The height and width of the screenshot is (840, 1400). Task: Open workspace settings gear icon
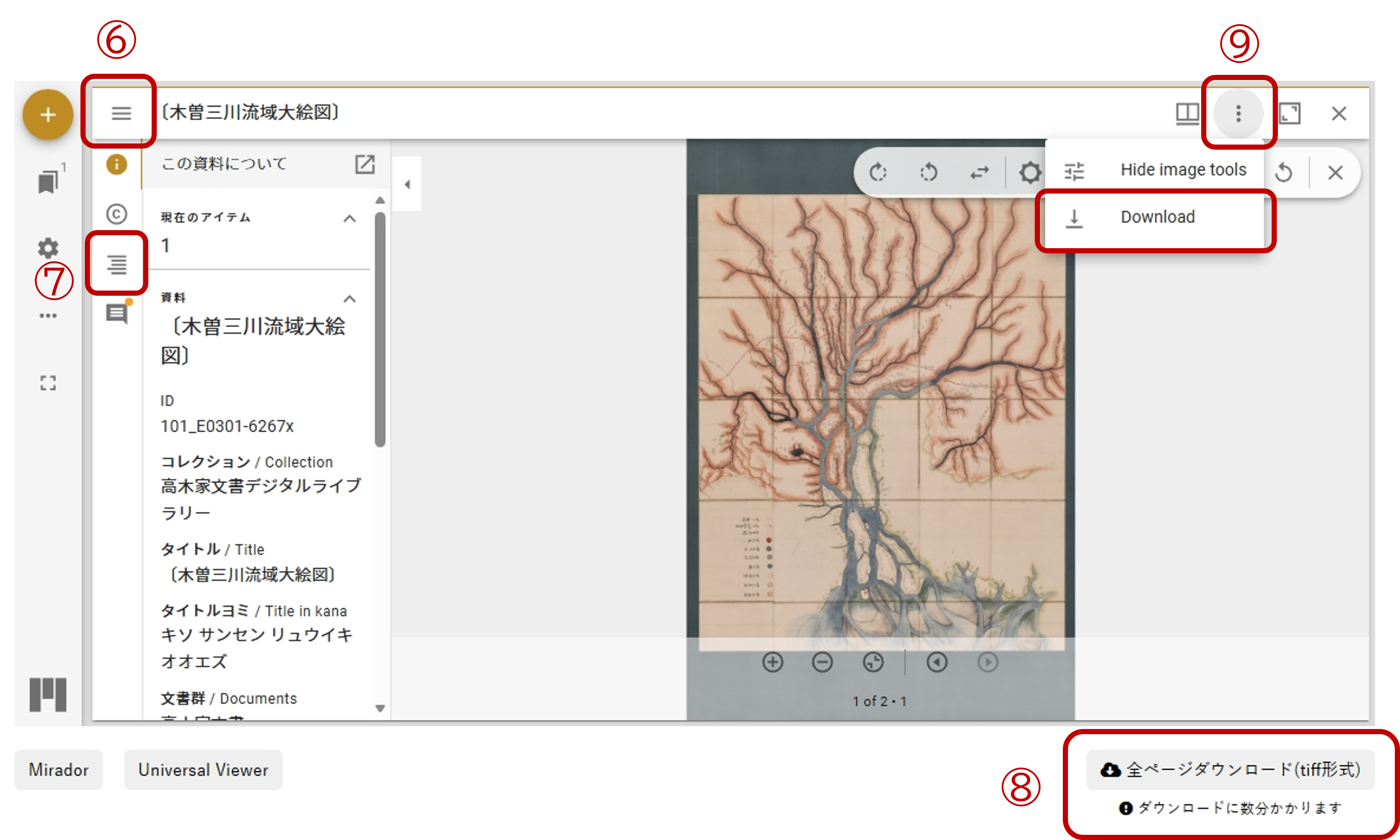(48, 248)
